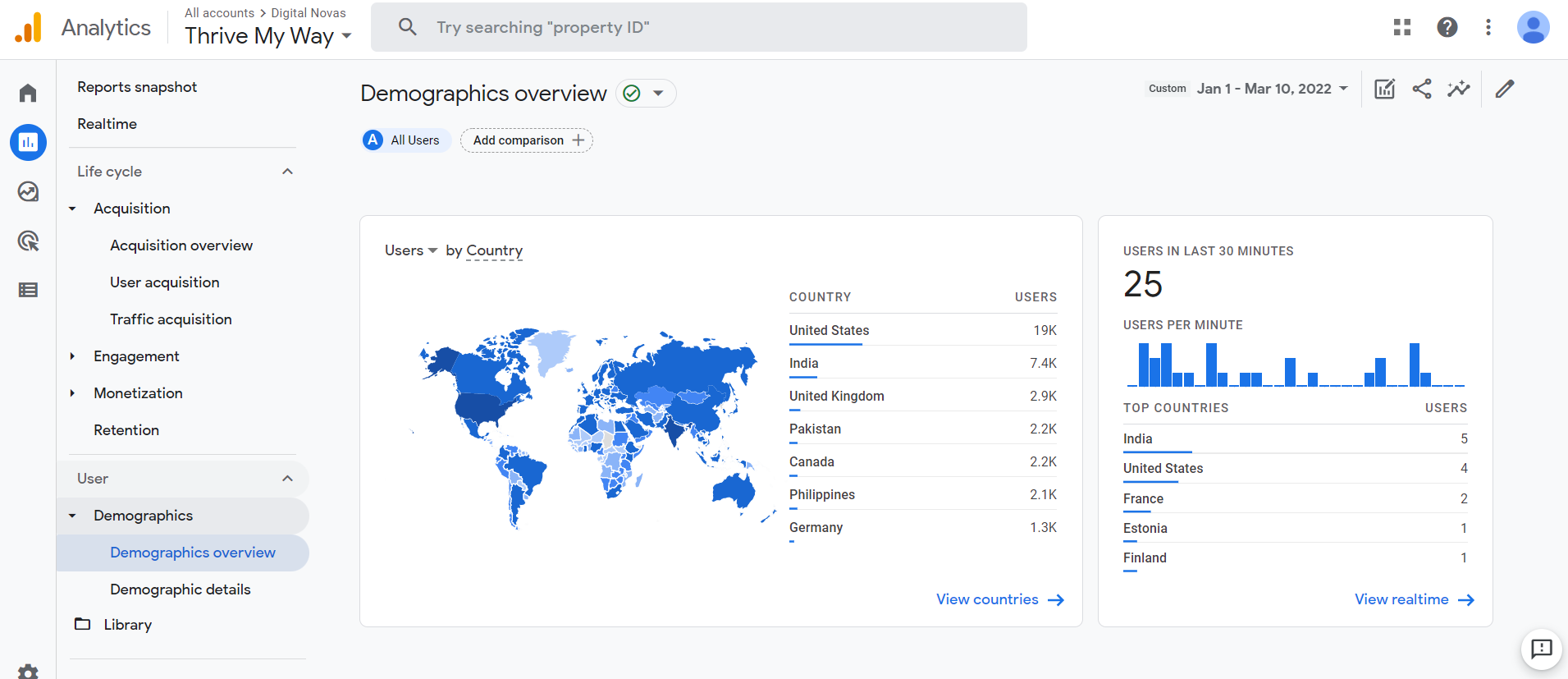The image size is (1568, 679).
Task: Collapse the Life cycle section chevron
Action: point(287,172)
